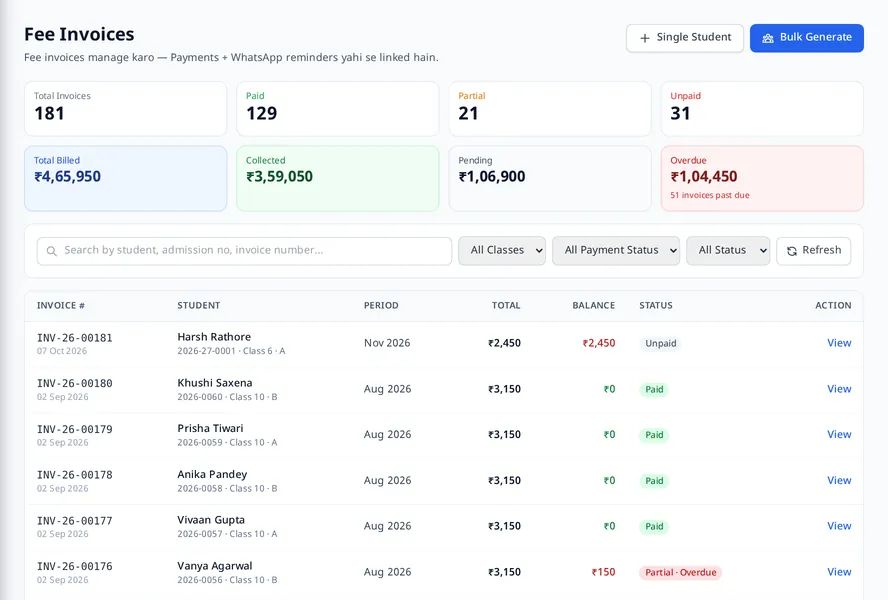Click the magnifier icon in search box
This screenshot has height=600, width=888.
click(x=52, y=251)
